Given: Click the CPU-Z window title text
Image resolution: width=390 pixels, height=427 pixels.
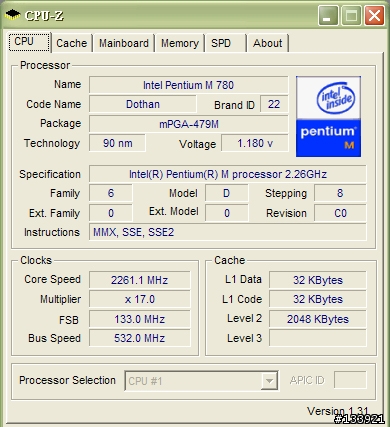Looking at the screenshot, I should pyautogui.click(x=44, y=15).
